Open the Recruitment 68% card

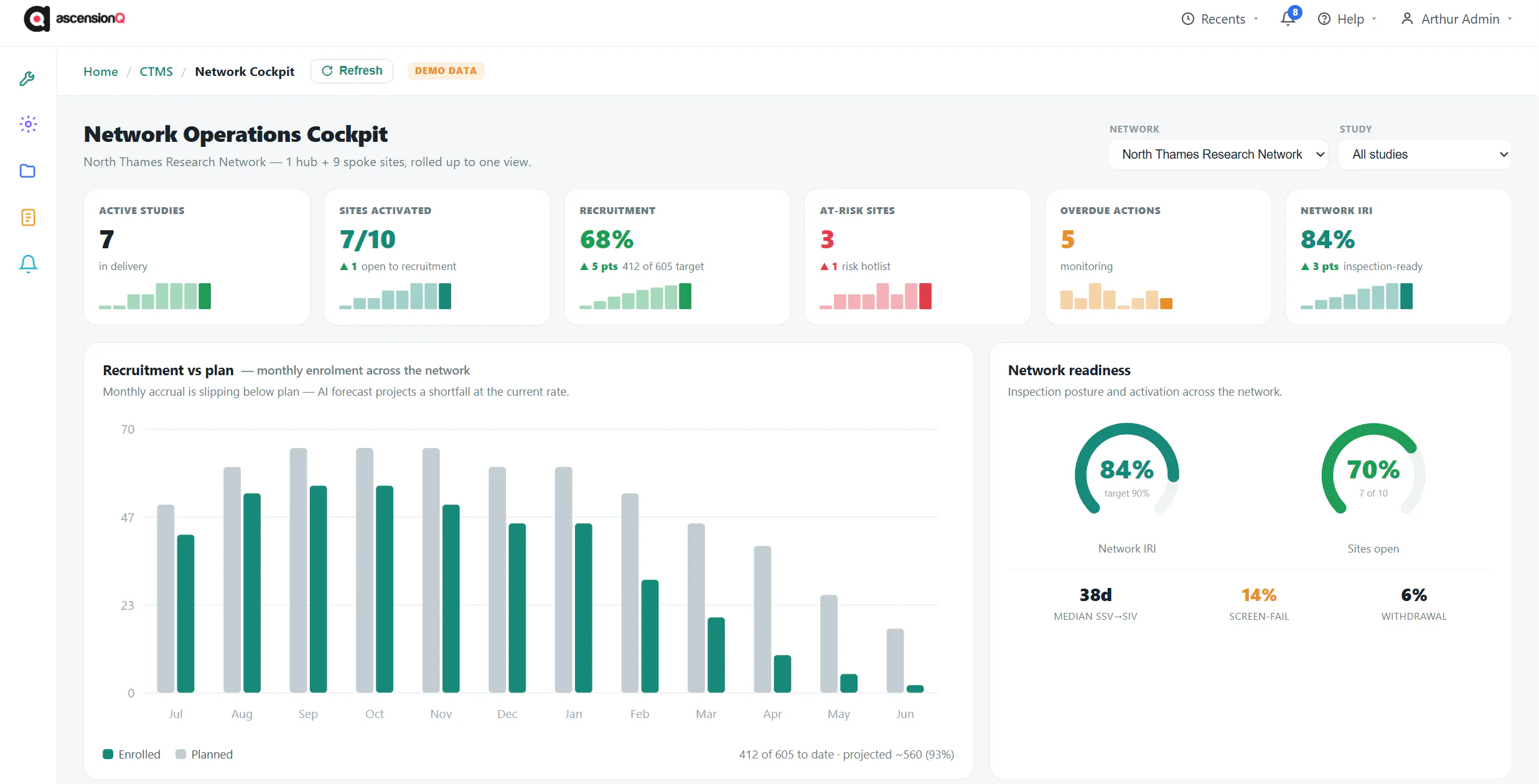[x=677, y=257]
